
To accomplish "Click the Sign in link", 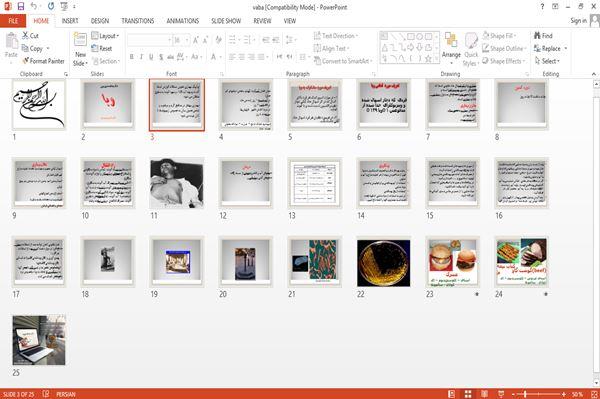I will (x=578, y=21).
